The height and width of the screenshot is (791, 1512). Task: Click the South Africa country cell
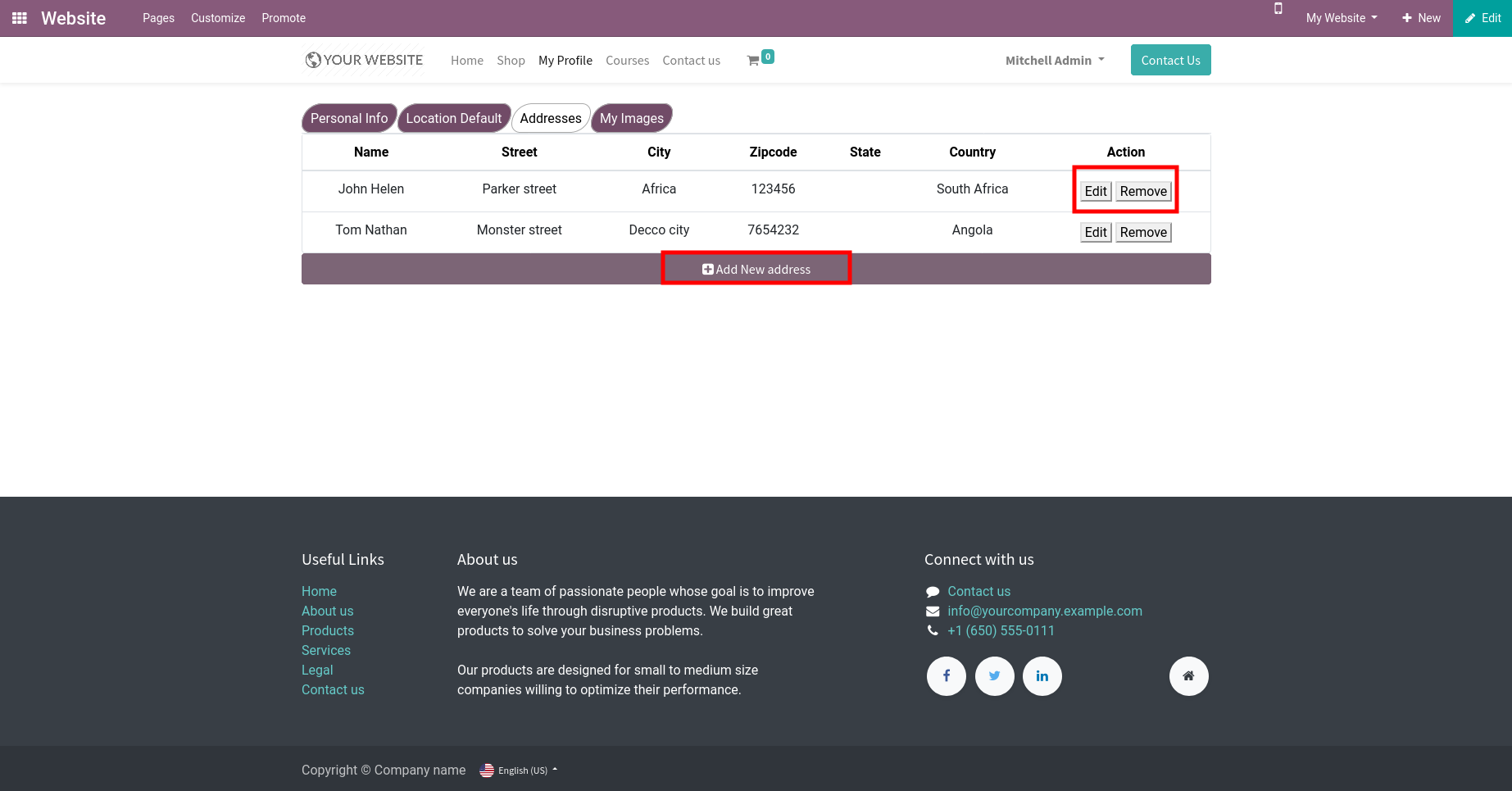click(x=973, y=189)
